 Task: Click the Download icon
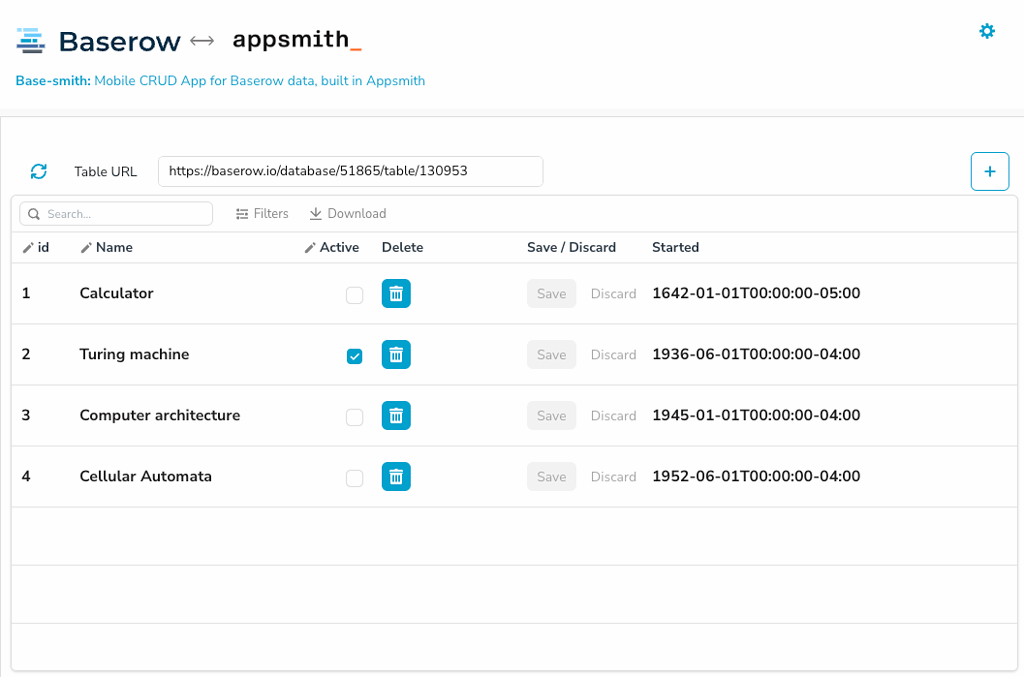(x=317, y=213)
